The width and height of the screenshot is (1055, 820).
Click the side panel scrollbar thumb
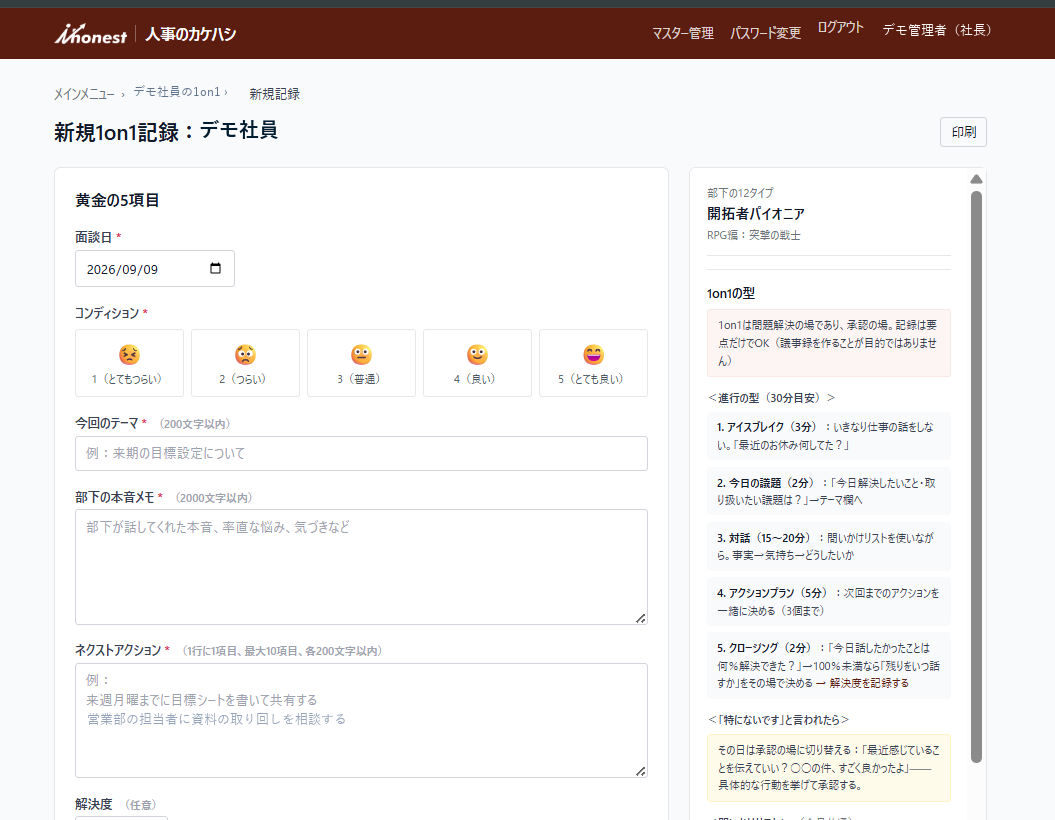[x=976, y=477]
